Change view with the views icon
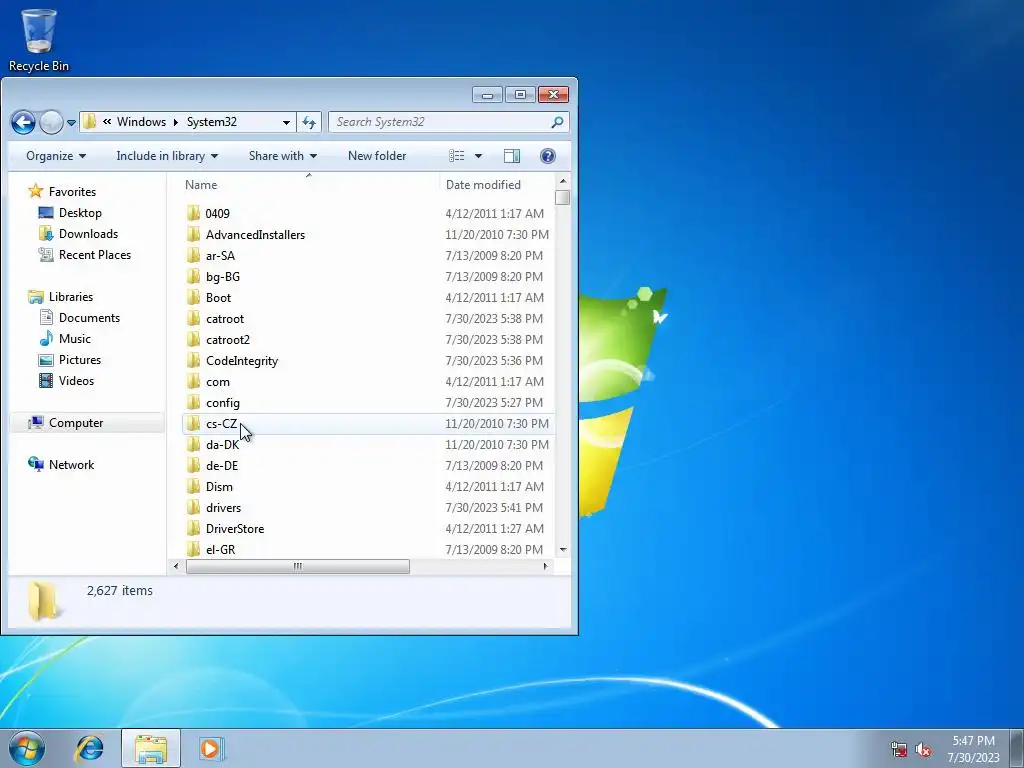1024x768 pixels. point(456,155)
